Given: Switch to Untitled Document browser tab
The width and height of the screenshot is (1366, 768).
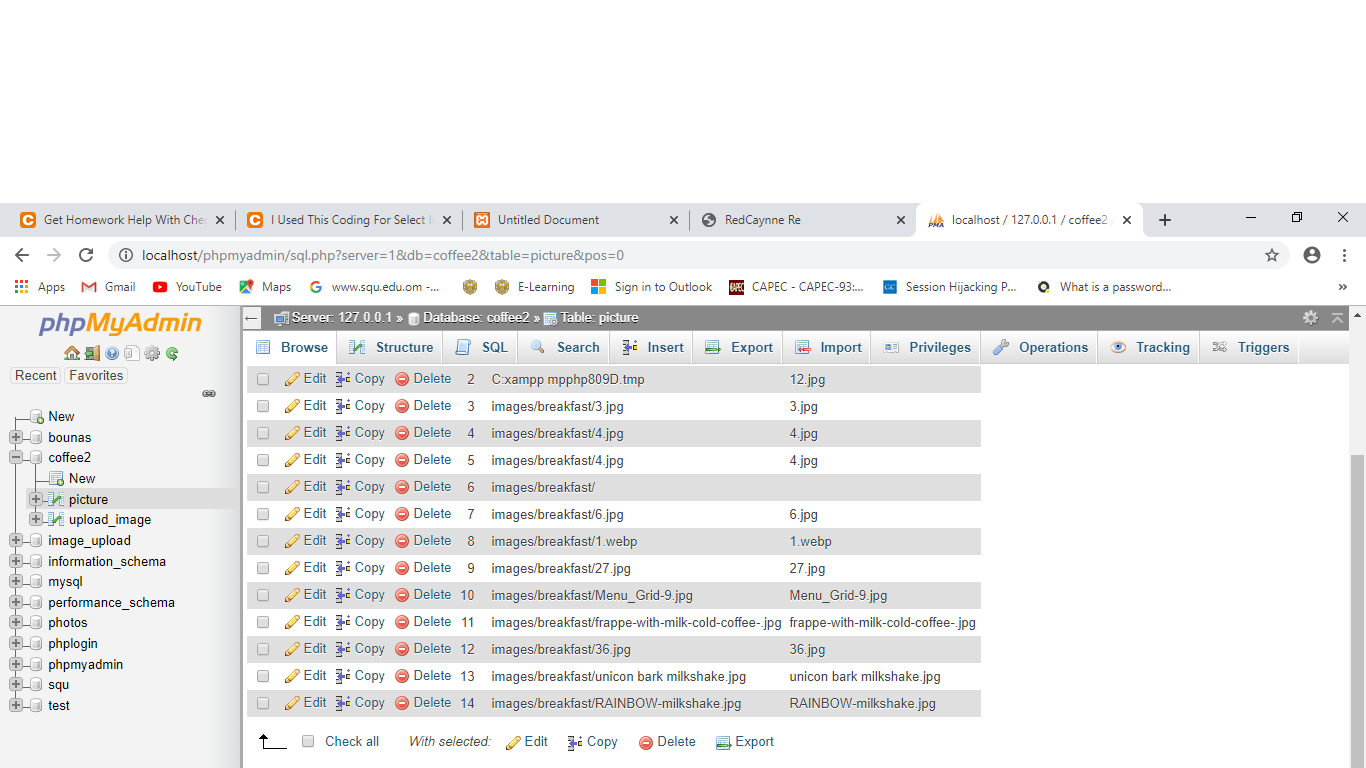Looking at the screenshot, I should click(576, 220).
